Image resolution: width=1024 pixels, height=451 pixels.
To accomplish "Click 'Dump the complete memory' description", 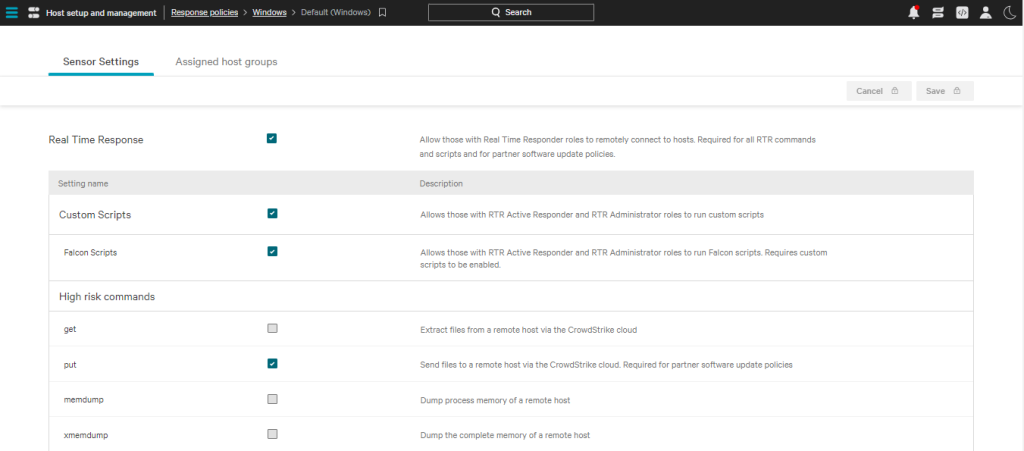I will 505,435.
